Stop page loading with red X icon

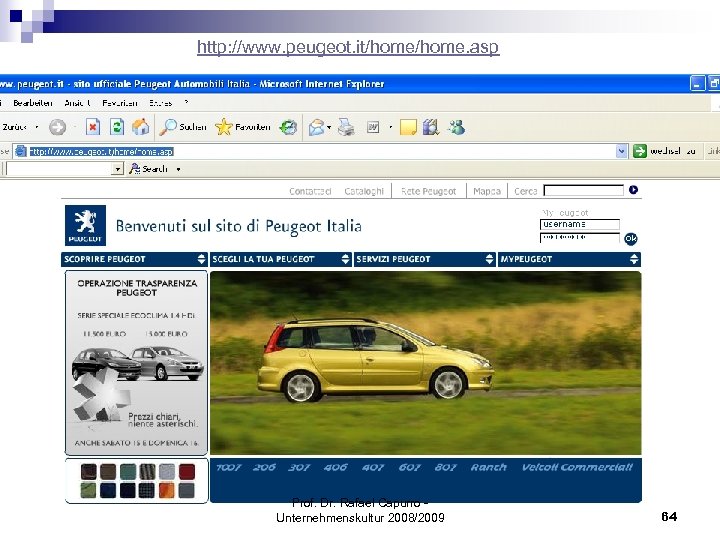coord(93,127)
